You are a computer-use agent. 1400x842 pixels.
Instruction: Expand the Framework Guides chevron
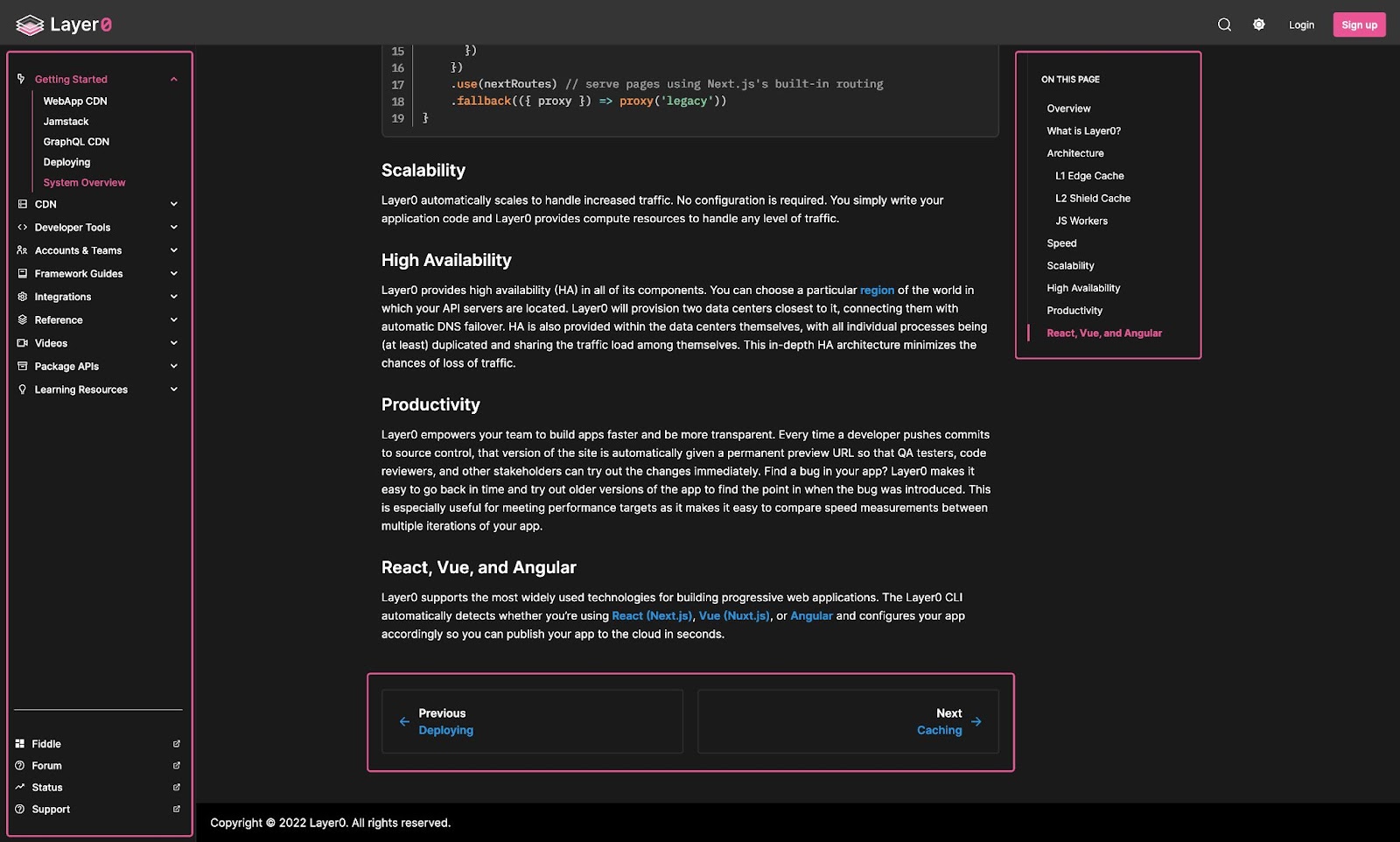174,273
